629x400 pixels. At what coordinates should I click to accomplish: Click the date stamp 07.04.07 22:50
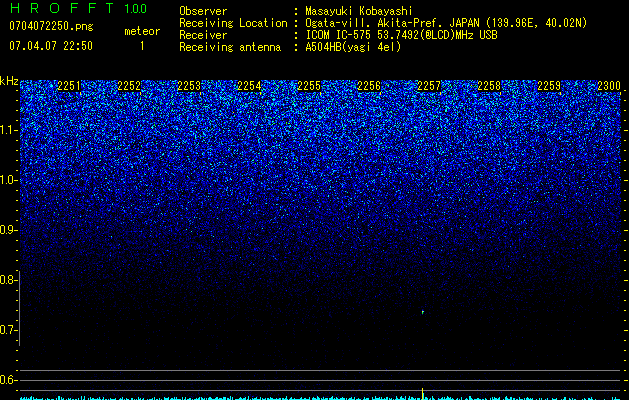pos(51,46)
